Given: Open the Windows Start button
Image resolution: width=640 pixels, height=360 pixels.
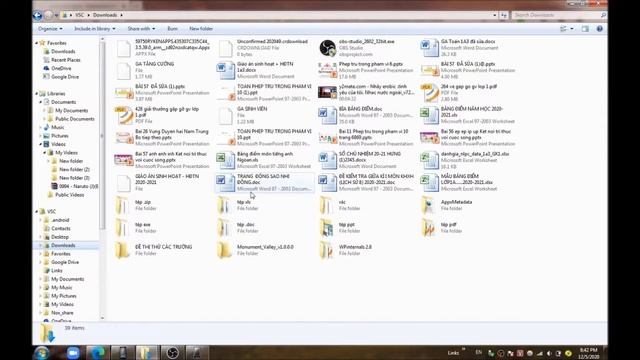Looking at the screenshot, I should pyautogui.click(x=42, y=352).
